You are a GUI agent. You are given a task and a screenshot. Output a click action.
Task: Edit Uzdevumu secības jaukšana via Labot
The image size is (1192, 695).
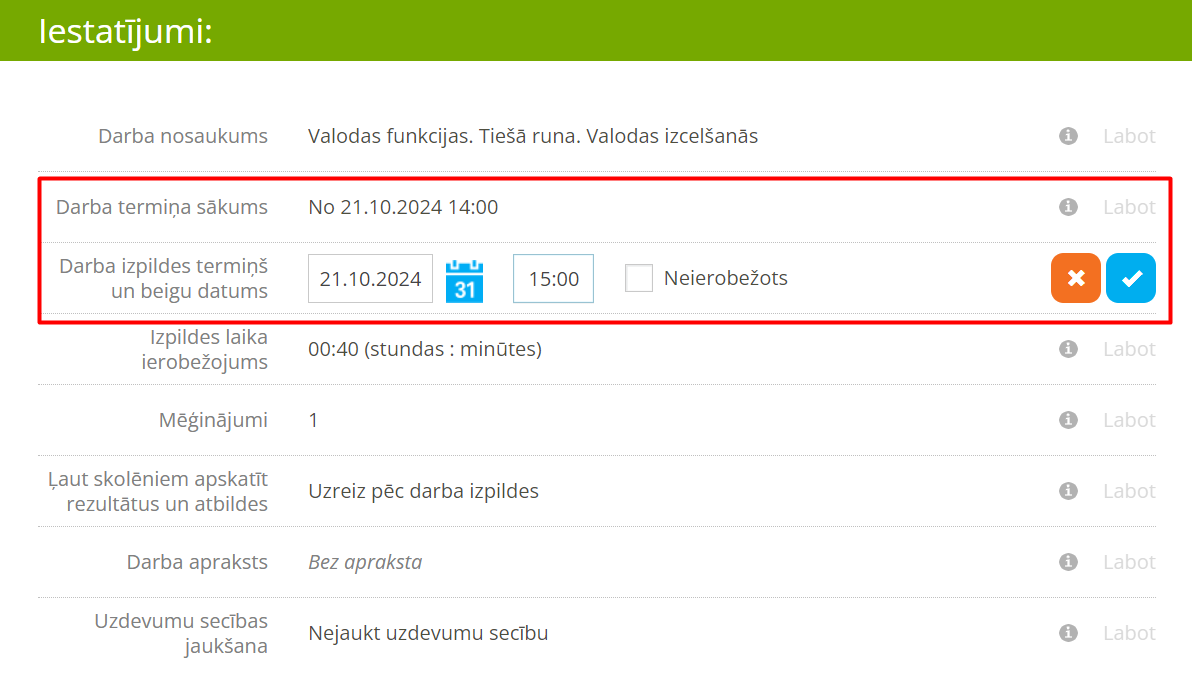click(1129, 633)
